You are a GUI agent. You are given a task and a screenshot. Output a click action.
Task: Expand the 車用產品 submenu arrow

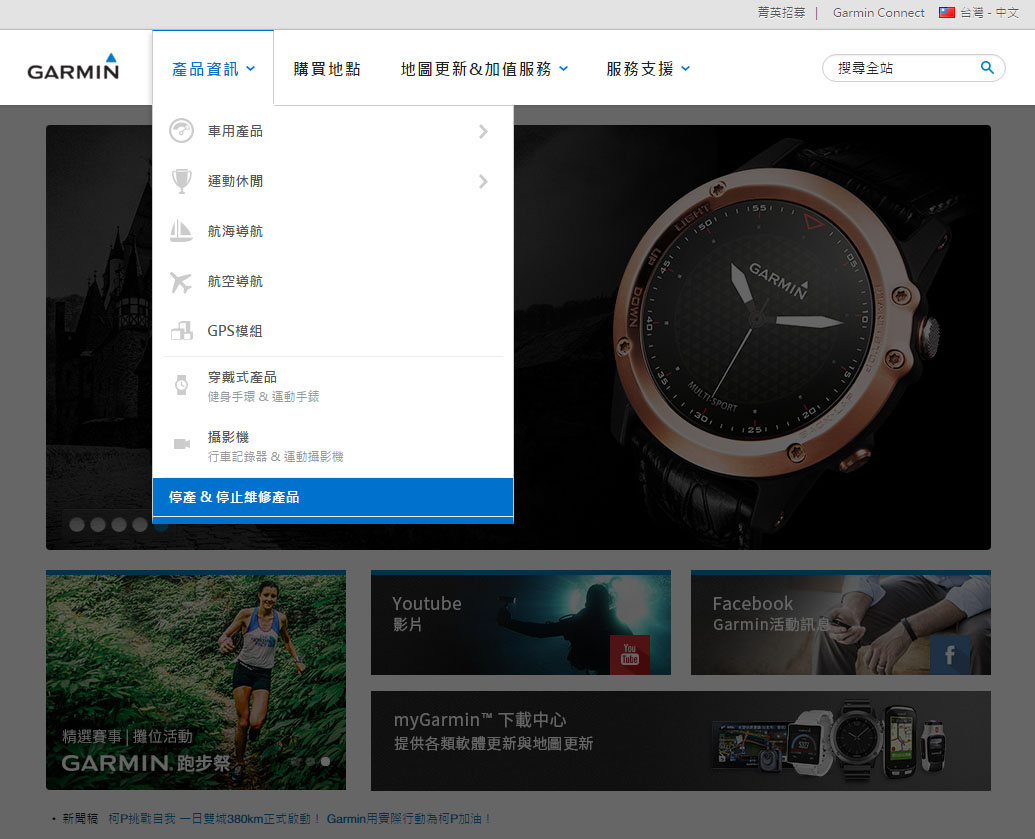click(483, 131)
